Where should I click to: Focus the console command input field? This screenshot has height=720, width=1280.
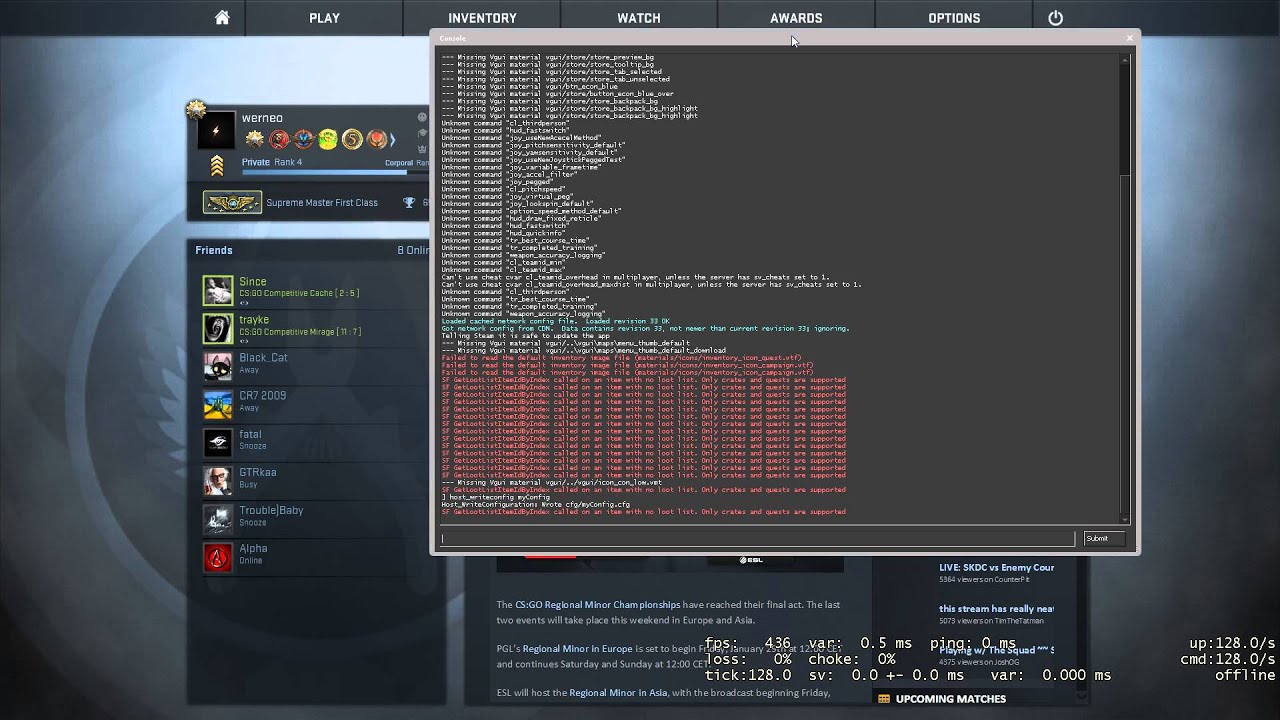(x=757, y=538)
